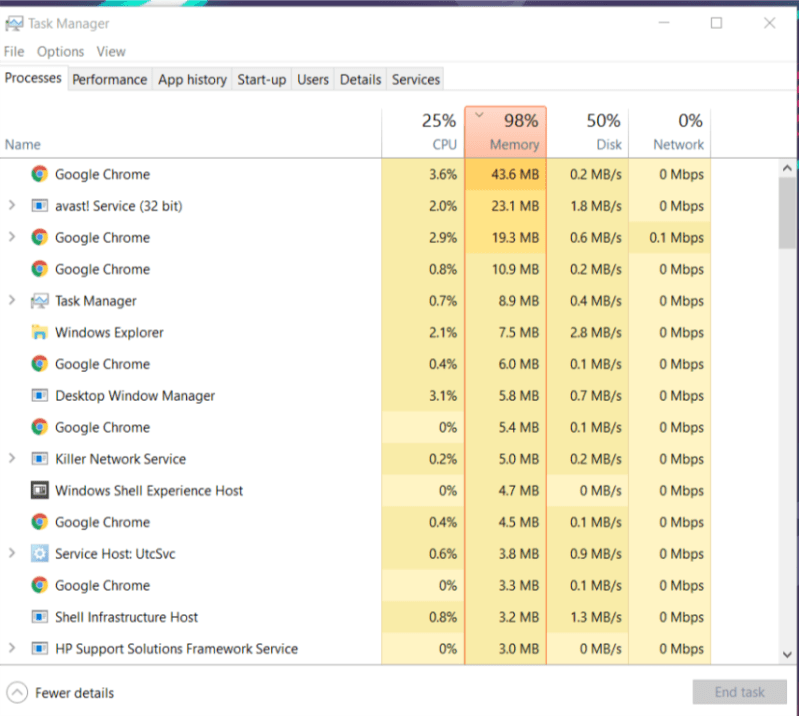Select Shell Infrastructure Host row name
This screenshot has width=799, height=716.
point(126,617)
